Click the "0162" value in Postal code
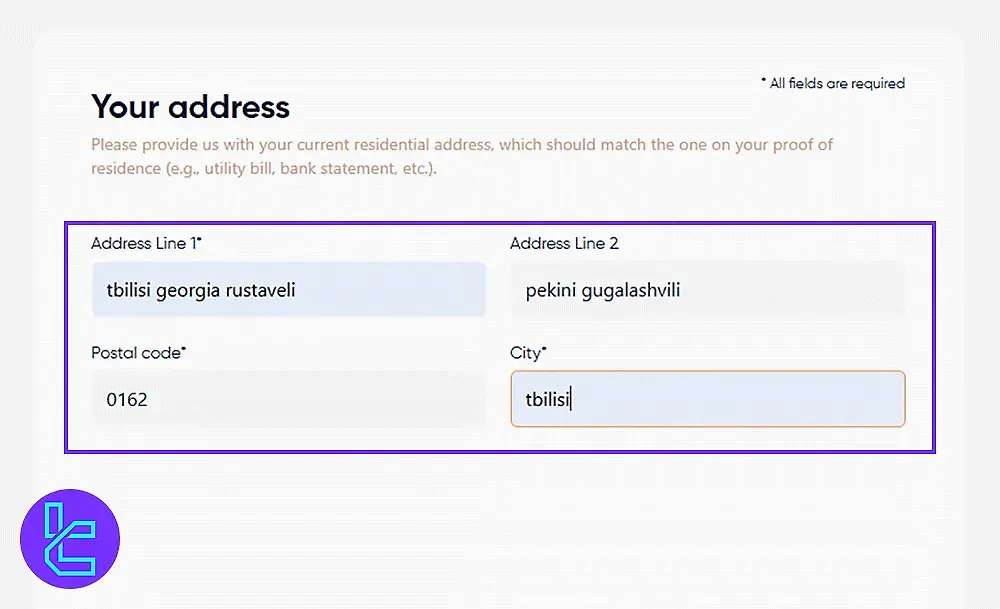Viewport: 1000px width, 609px height. pos(127,400)
